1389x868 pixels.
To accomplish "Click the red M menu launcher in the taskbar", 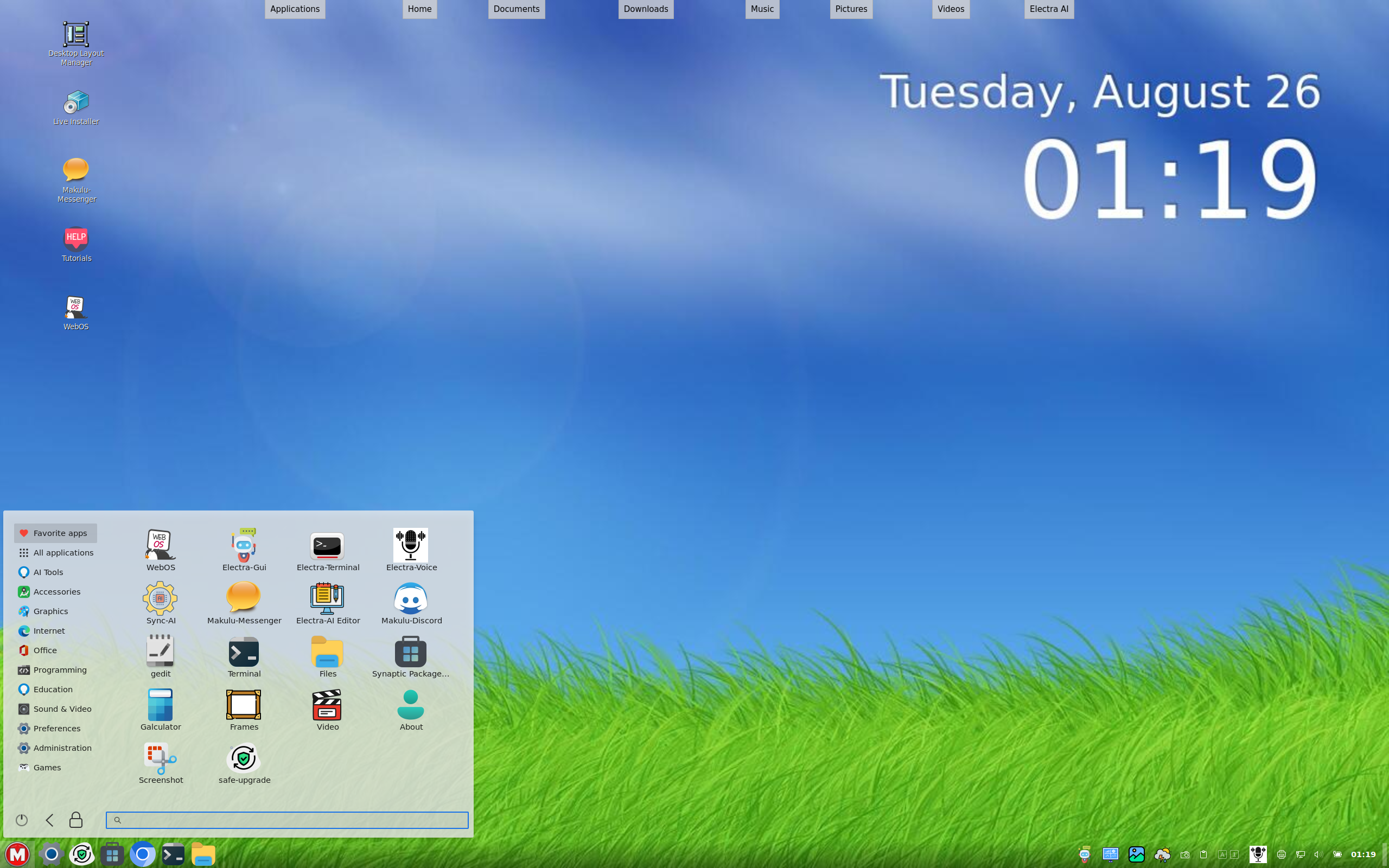I will coord(17,854).
